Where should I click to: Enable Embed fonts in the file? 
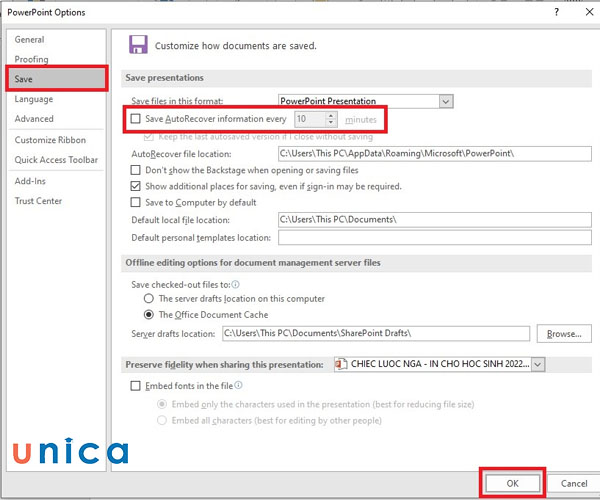click(x=135, y=386)
